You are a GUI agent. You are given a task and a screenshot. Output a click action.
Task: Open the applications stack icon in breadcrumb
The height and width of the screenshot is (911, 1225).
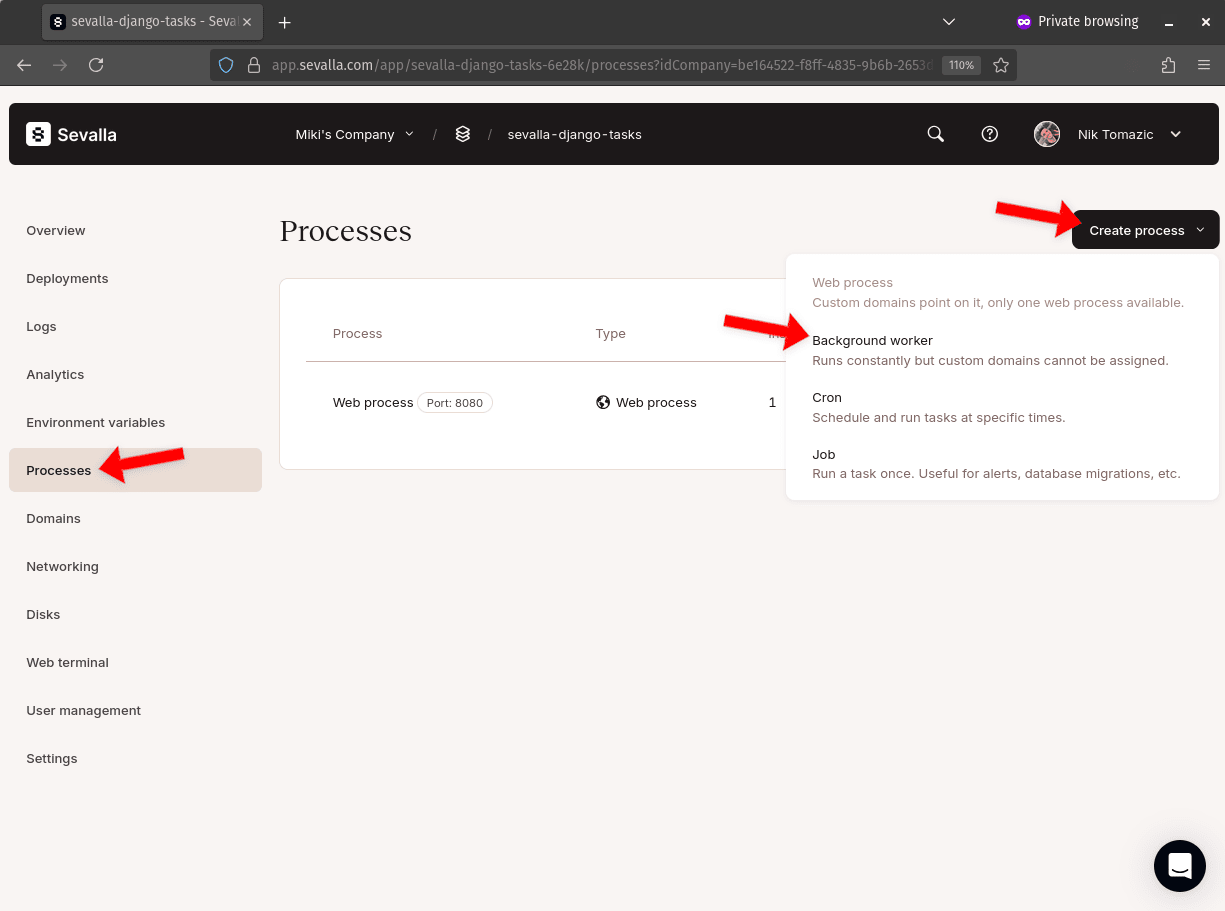click(462, 134)
